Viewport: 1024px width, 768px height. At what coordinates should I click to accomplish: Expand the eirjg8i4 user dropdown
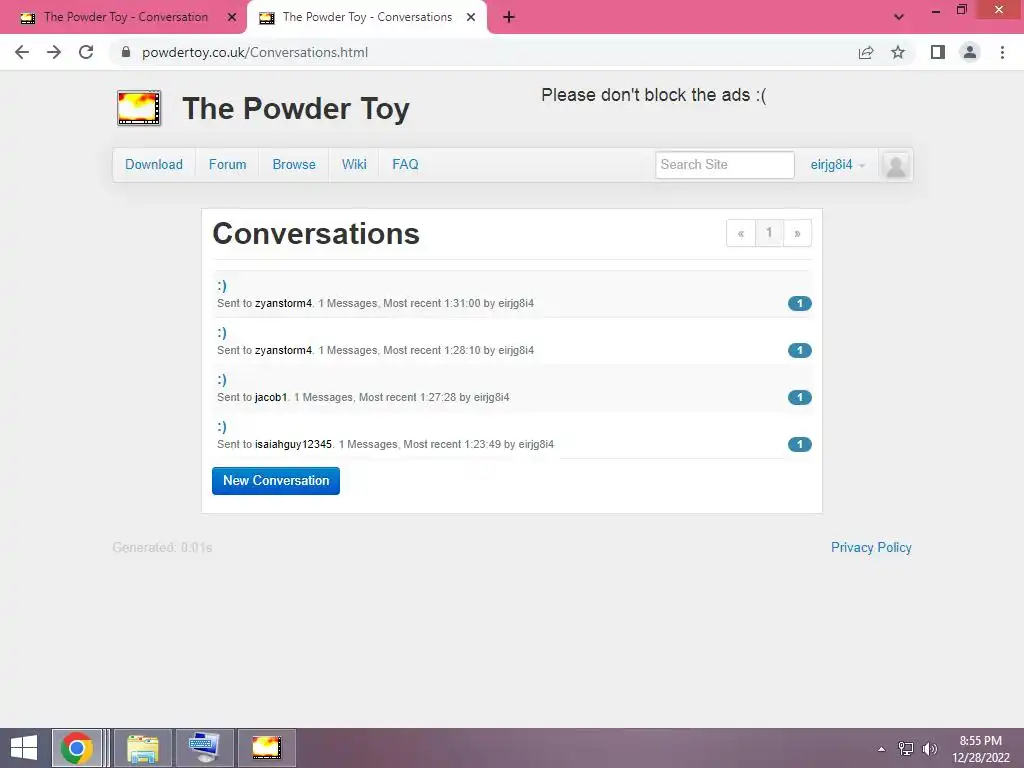(837, 165)
